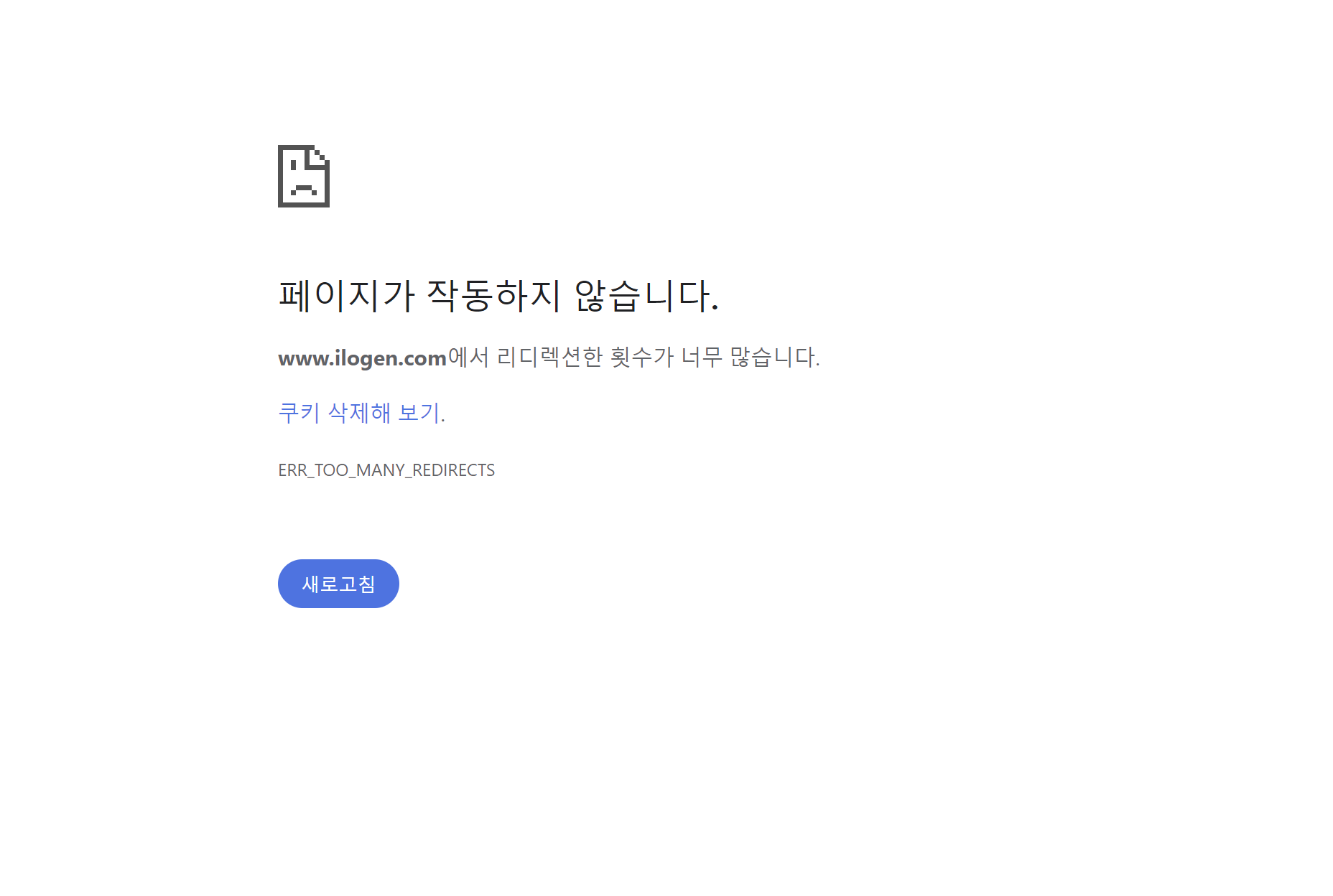Click the 리디렉션한 횟수가 너무 많습니다 message
This screenshot has height=896, width=1333.
point(658,357)
